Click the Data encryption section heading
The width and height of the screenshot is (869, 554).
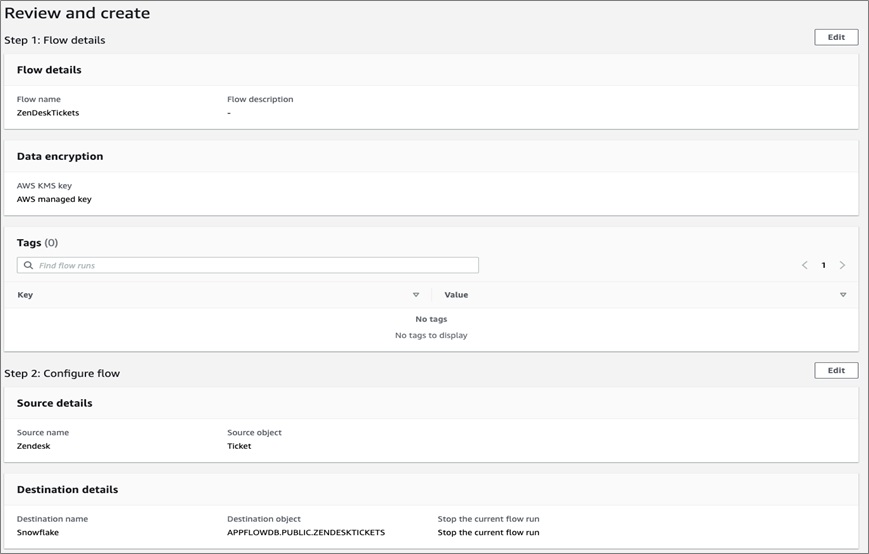[x=60, y=156]
